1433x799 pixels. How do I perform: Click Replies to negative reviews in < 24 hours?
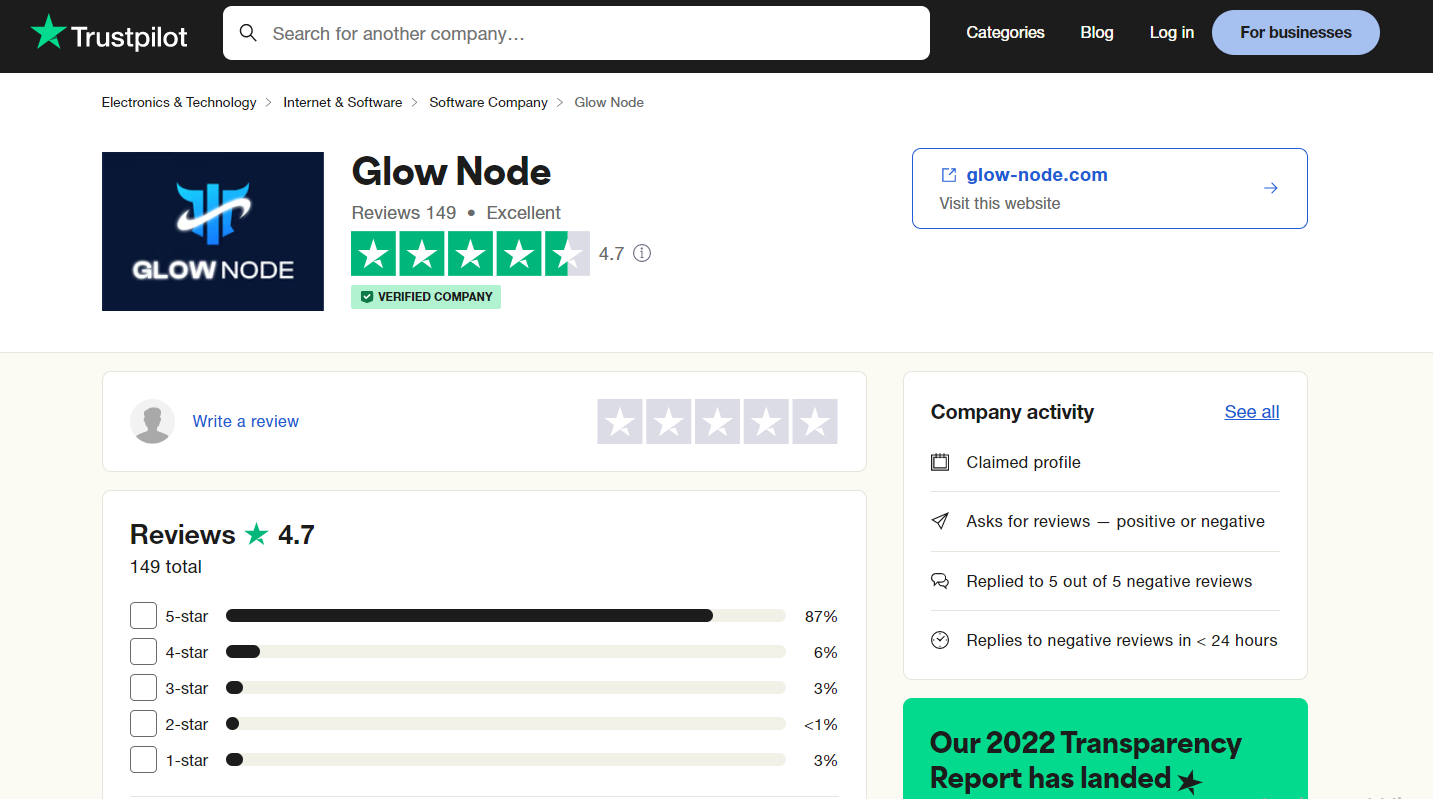pos(1122,640)
